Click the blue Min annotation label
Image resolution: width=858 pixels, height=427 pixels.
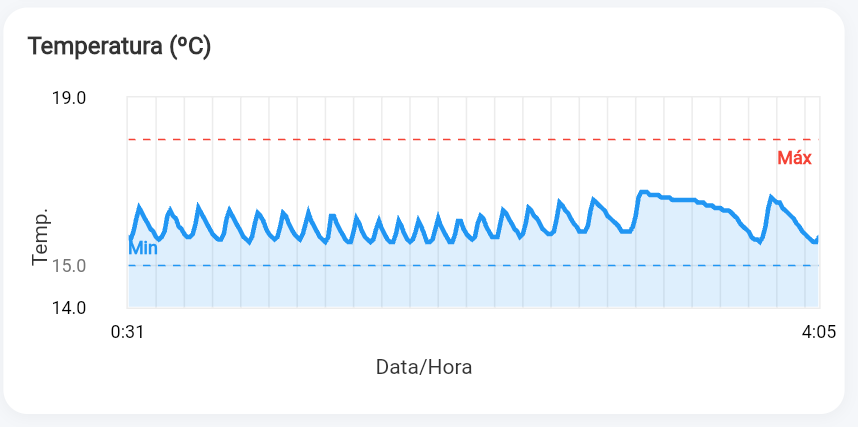pos(143,248)
